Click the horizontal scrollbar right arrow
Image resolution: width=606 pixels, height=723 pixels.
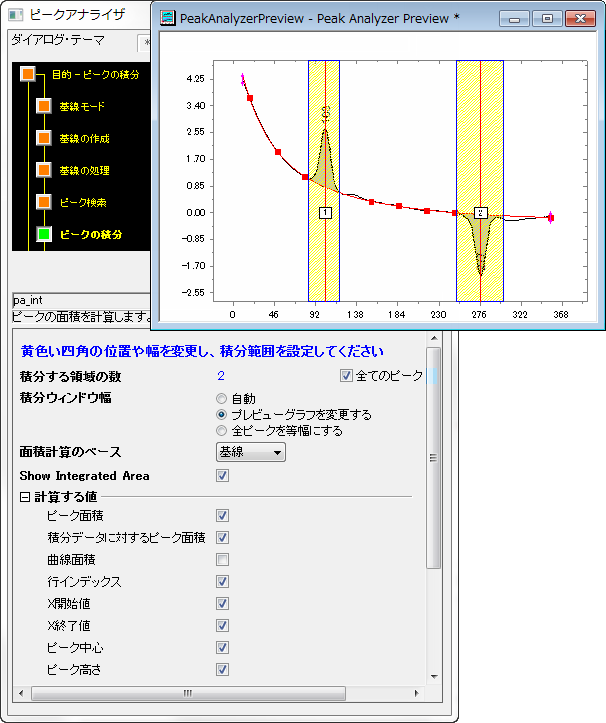click(416, 693)
